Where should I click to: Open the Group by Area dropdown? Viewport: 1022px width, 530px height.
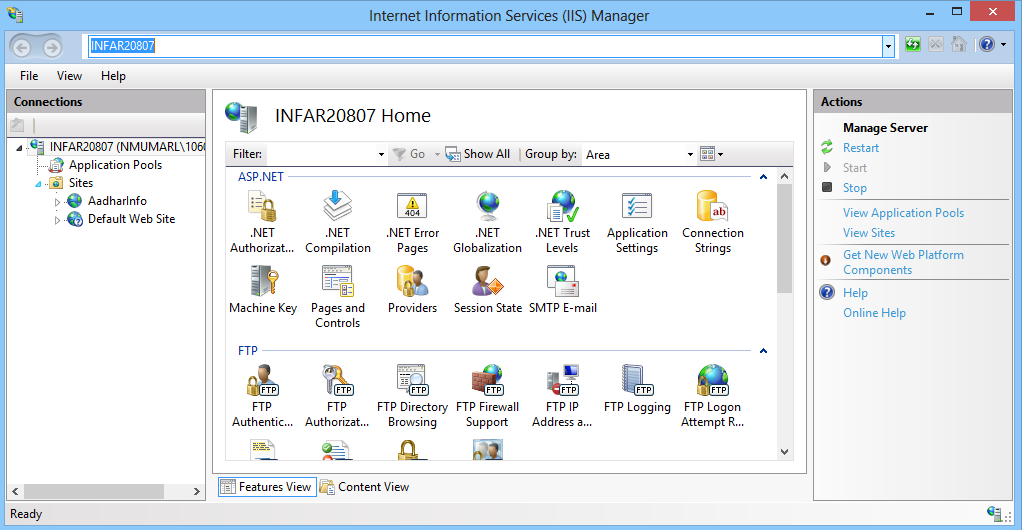click(x=690, y=155)
